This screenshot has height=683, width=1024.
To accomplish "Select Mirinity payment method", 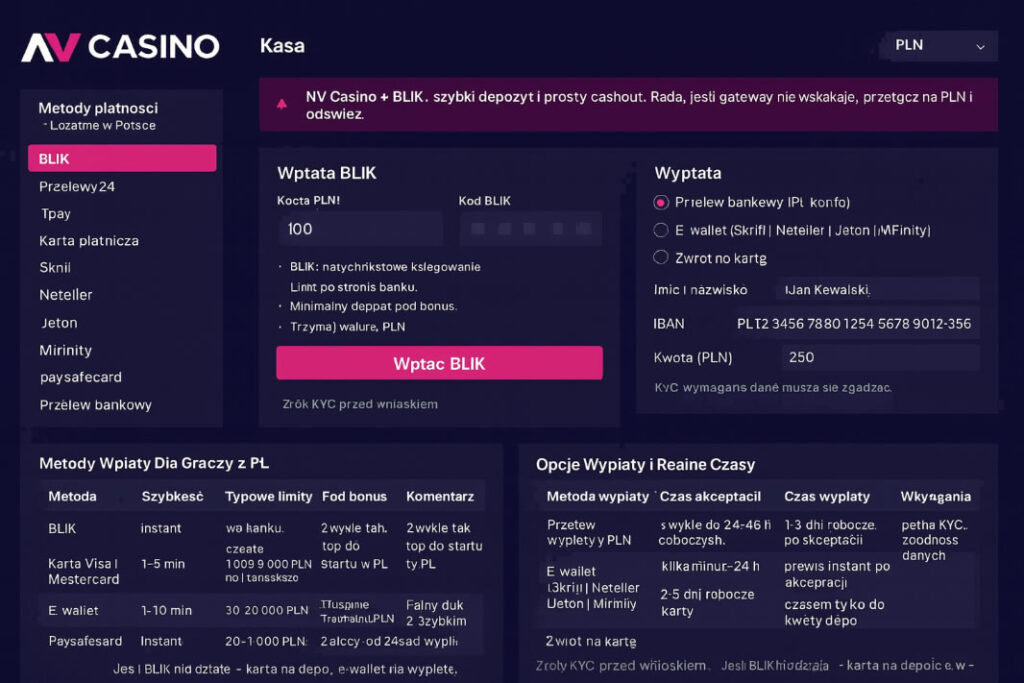I will pos(65,350).
